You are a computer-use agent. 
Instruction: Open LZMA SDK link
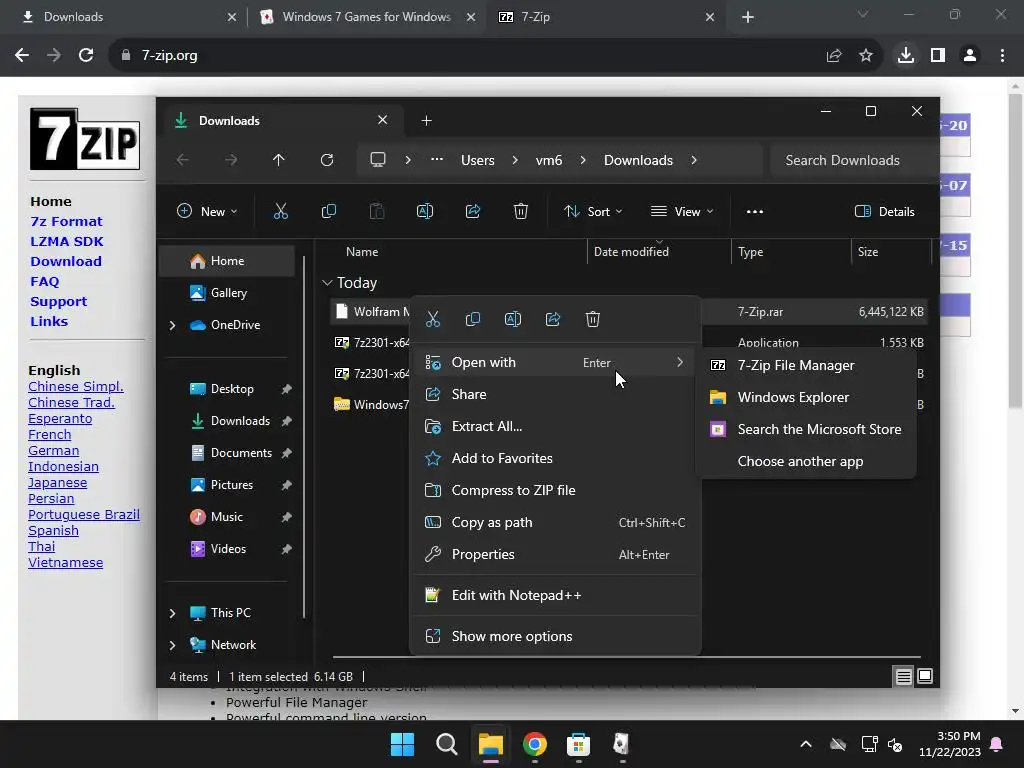point(67,242)
